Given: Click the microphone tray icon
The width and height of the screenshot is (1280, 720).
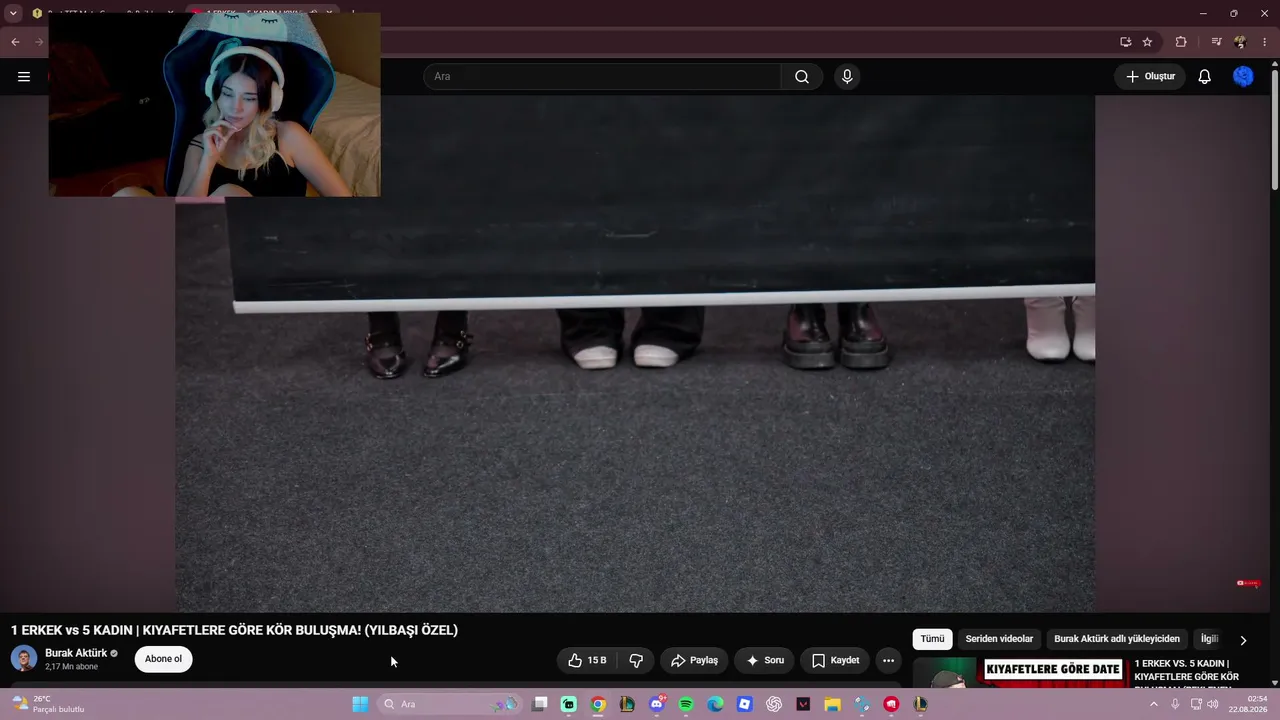Looking at the screenshot, I should (x=1175, y=704).
